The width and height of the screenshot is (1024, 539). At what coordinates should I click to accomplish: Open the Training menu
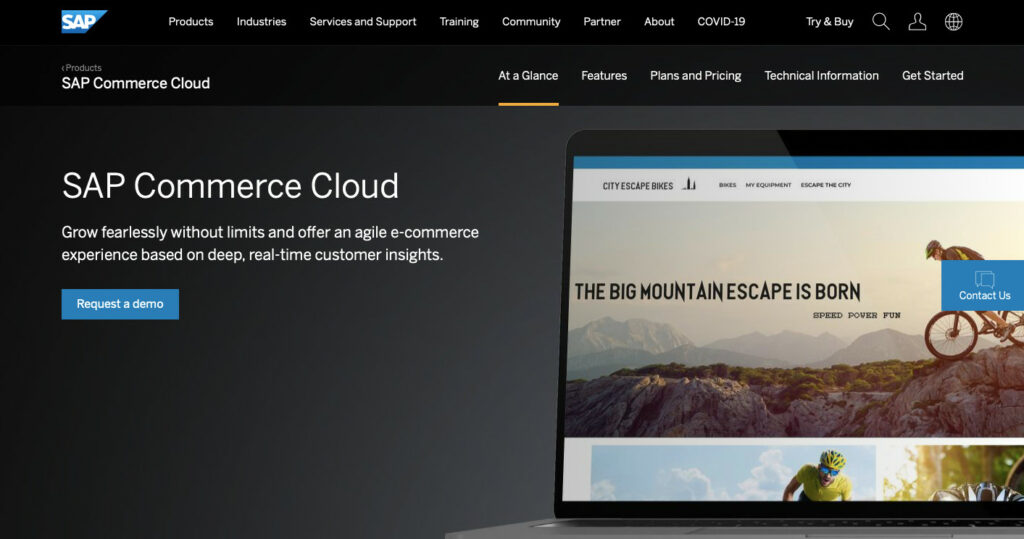pyautogui.click(x=459, y=22)
